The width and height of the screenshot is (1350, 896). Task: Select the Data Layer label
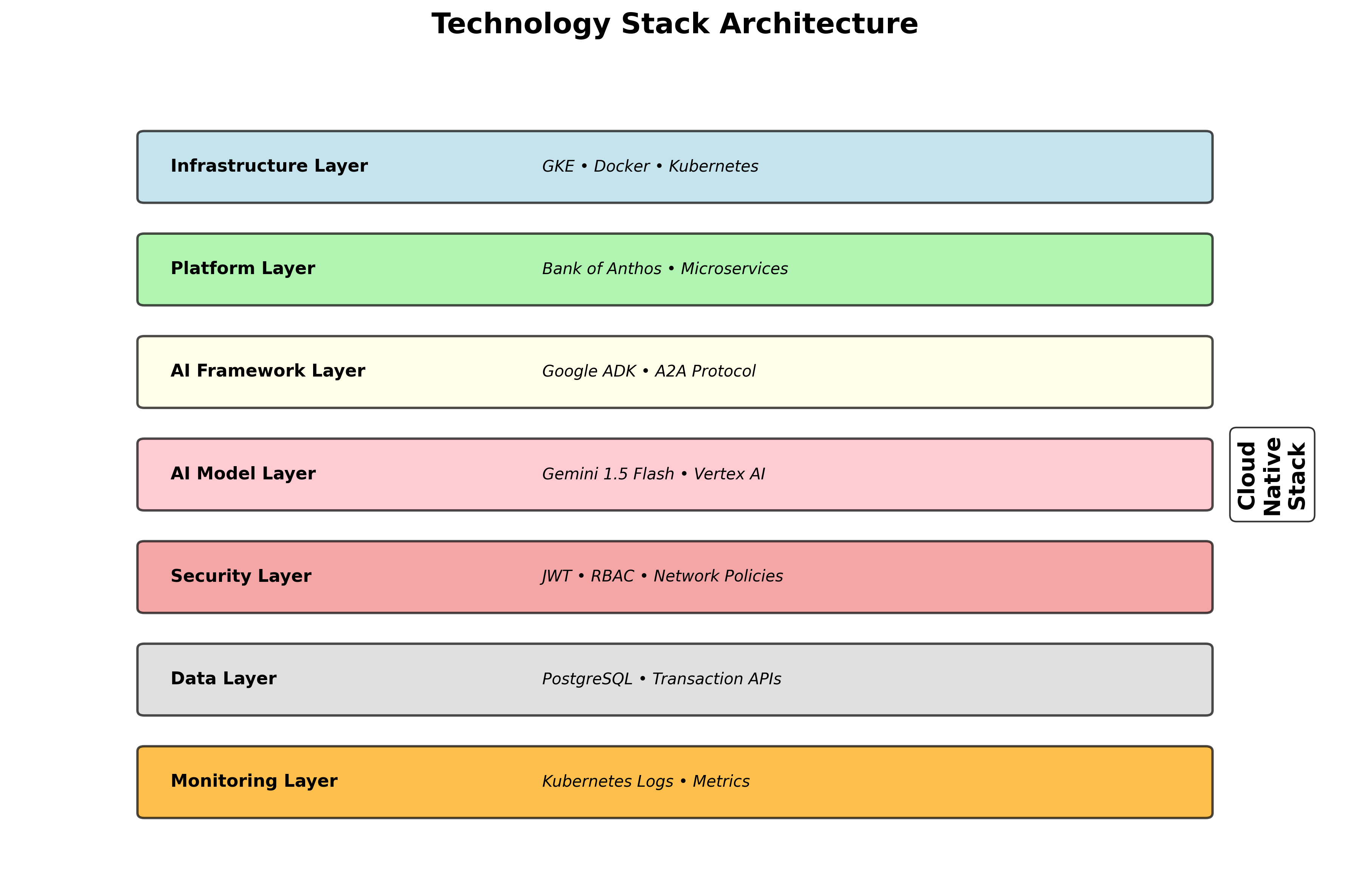click(x=223, y=679)
